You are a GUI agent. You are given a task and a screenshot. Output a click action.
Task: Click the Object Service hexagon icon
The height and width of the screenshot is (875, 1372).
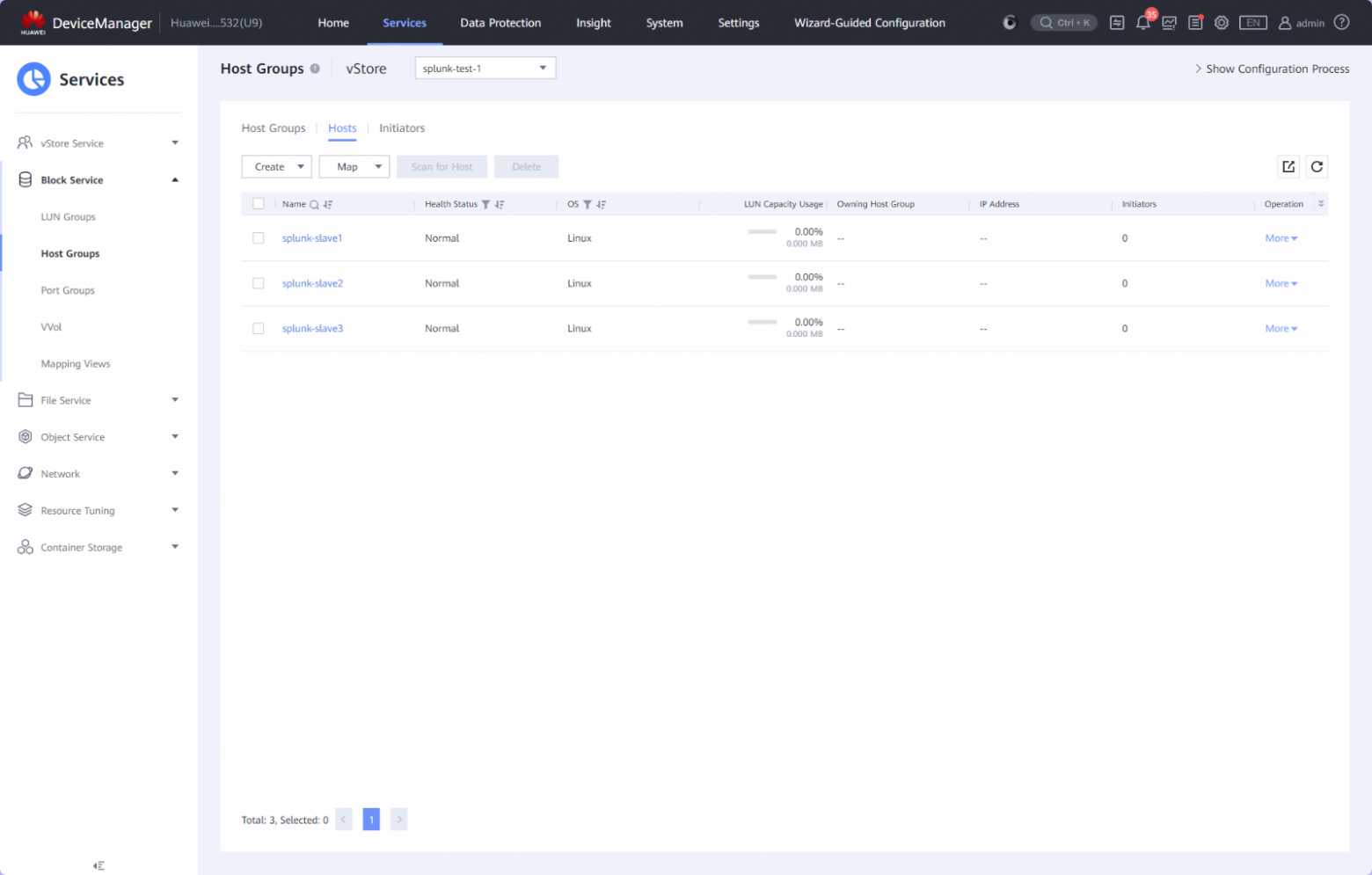pos(25,437)
